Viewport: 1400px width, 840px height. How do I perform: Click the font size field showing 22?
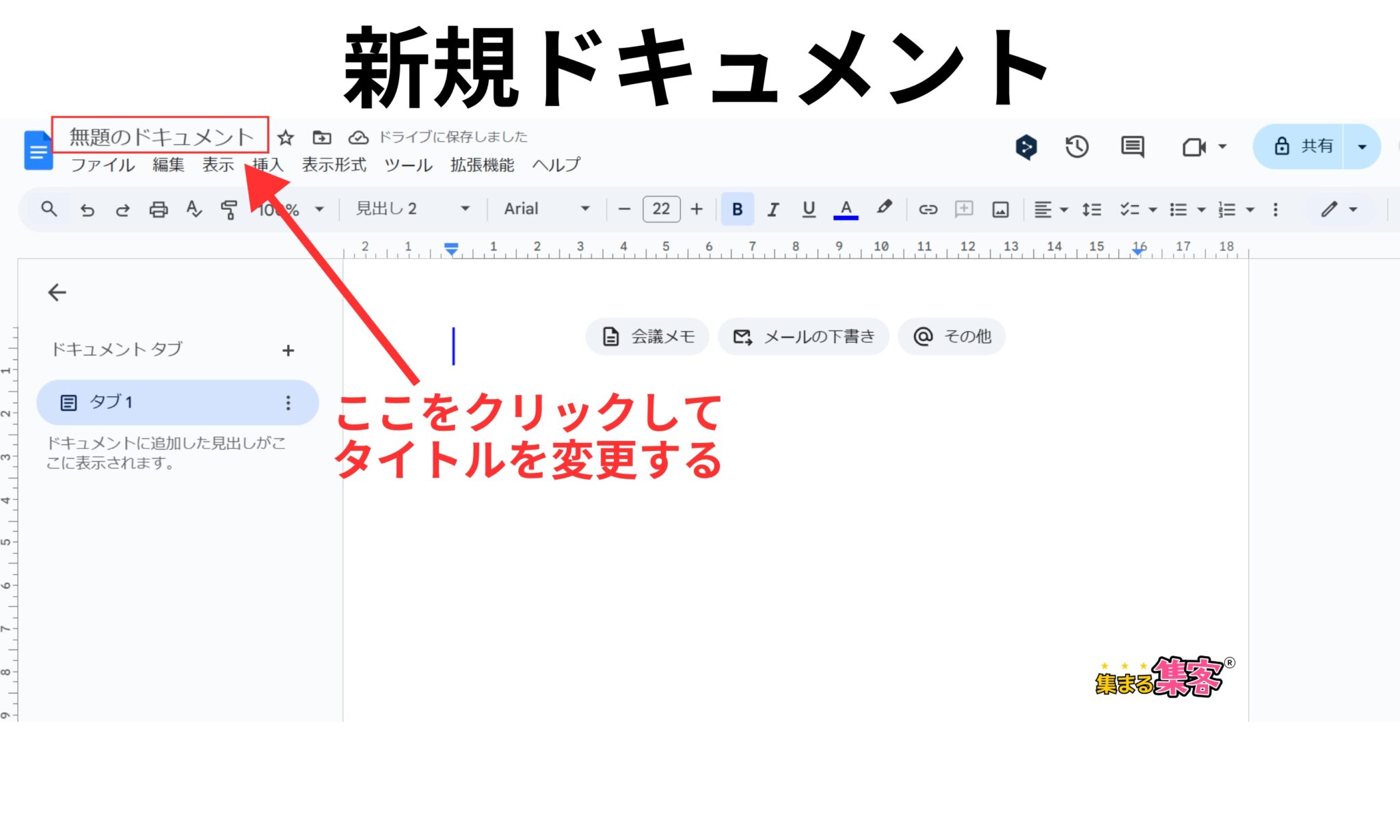[x=661, y=209]
